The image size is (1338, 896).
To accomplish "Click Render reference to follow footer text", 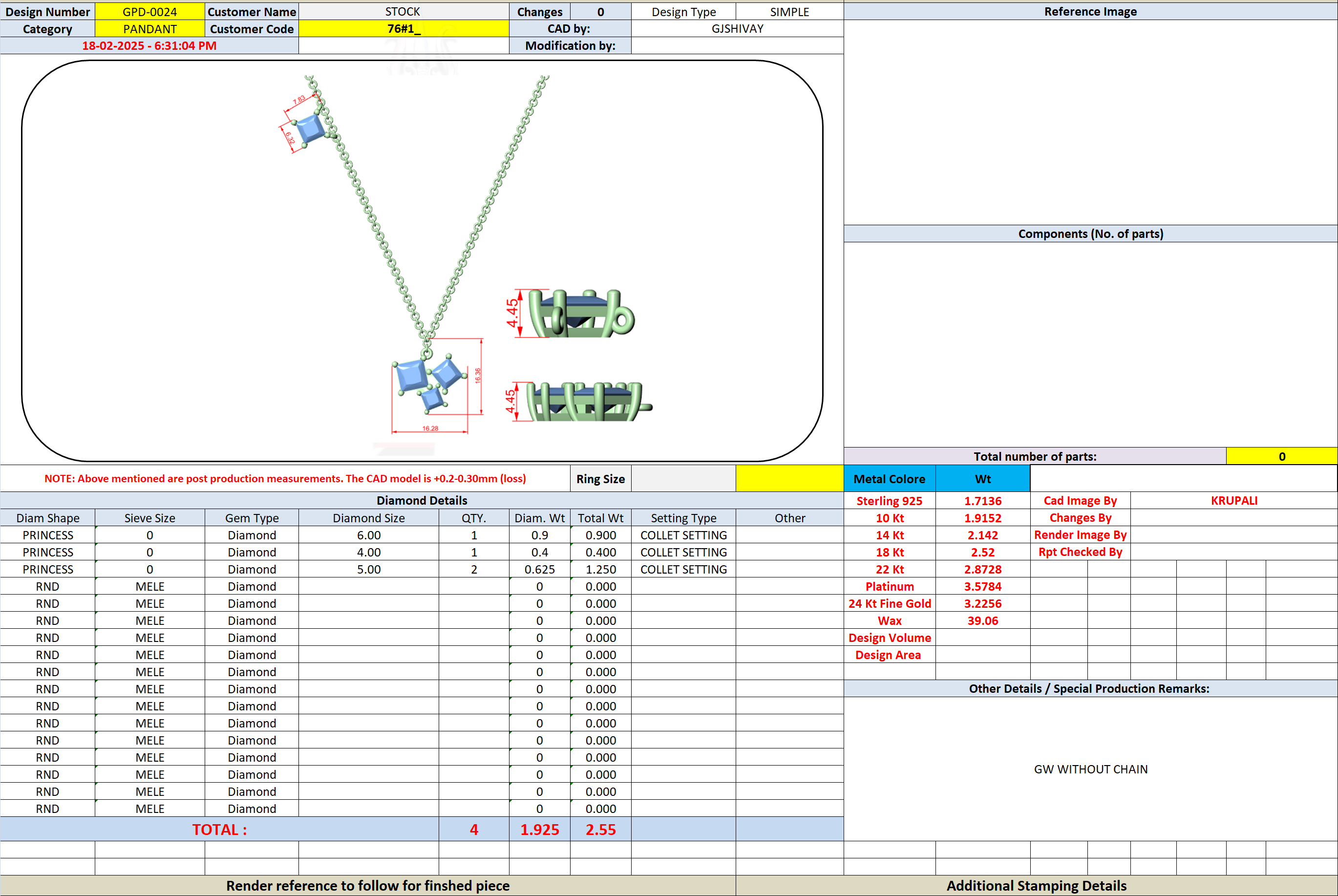I will coord(368,886).
